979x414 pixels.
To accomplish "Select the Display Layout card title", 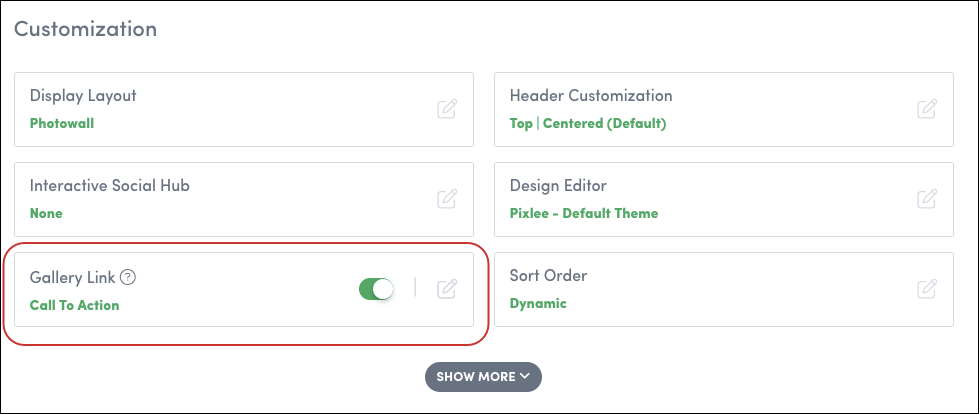I will coord(83,96).
